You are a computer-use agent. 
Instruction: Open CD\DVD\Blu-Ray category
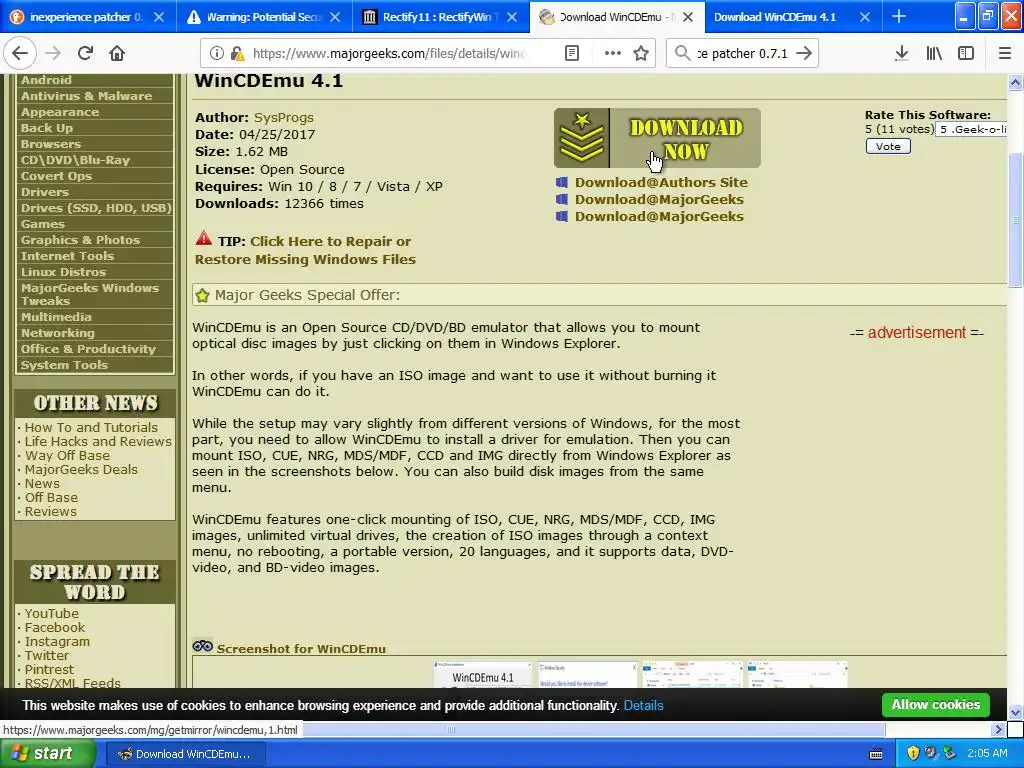coord(75,160)
